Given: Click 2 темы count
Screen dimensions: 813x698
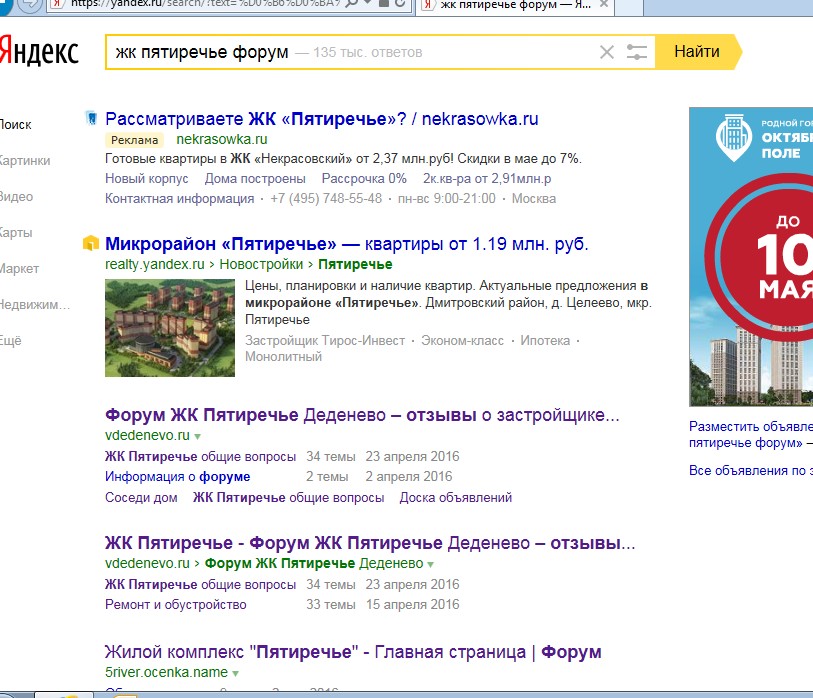Looking at the screenshot, I should (x=327, y=477).
